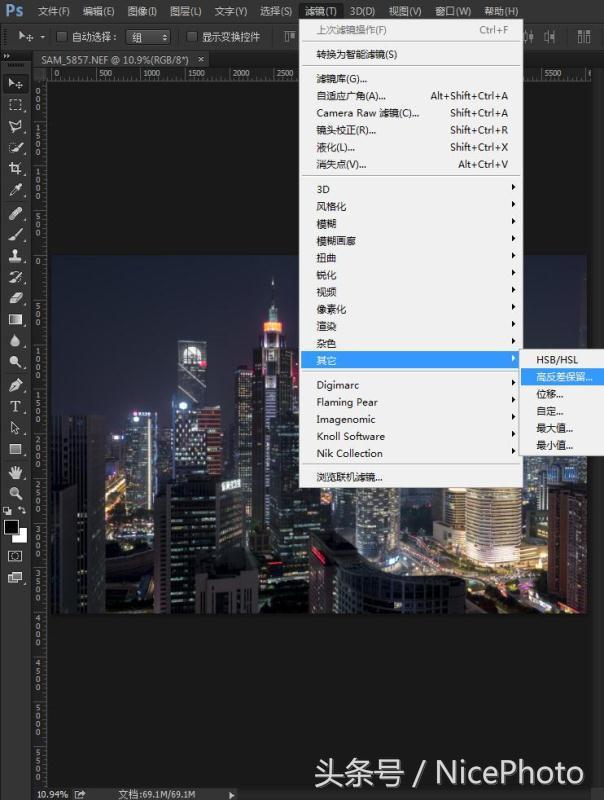Image resolution: width=604 pixels, height=800 pixels.
Task: Select the Polygonal Lasso tool
Action: pos(15,126)
